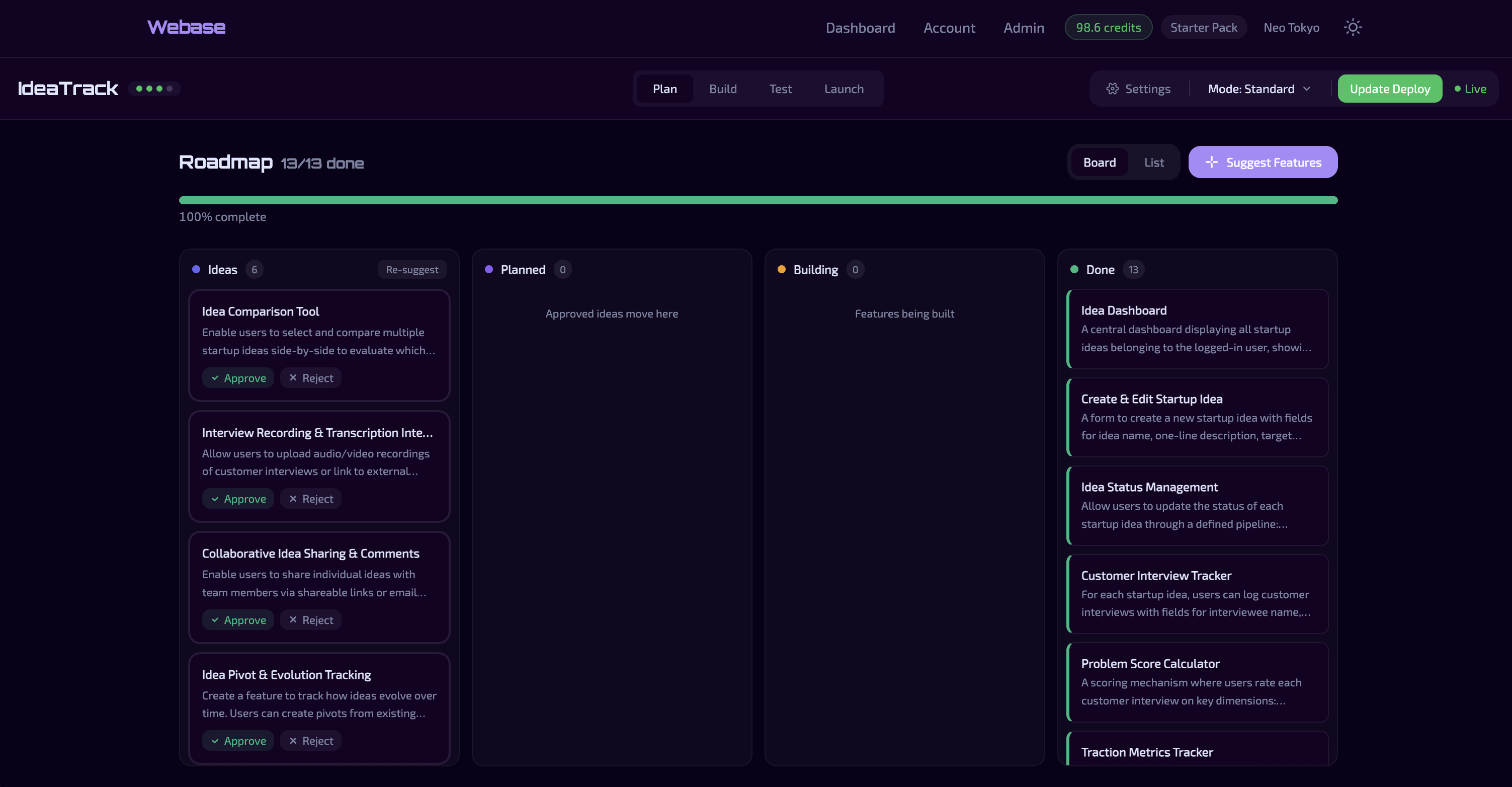Click the status dots next to IdeaTrack title
The height and width of the screenshot is (787, 1512).
(x=154, y=89)
